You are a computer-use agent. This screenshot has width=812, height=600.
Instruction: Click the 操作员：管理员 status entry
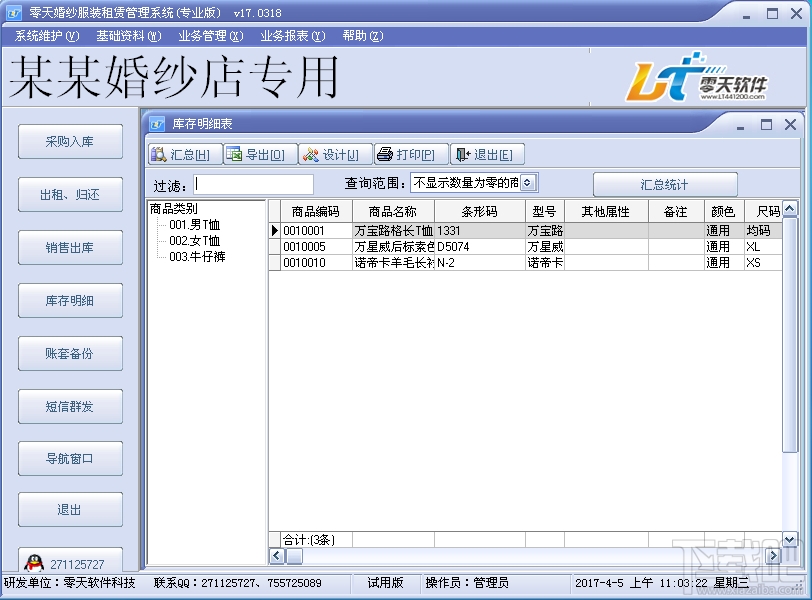pos(467,583)
